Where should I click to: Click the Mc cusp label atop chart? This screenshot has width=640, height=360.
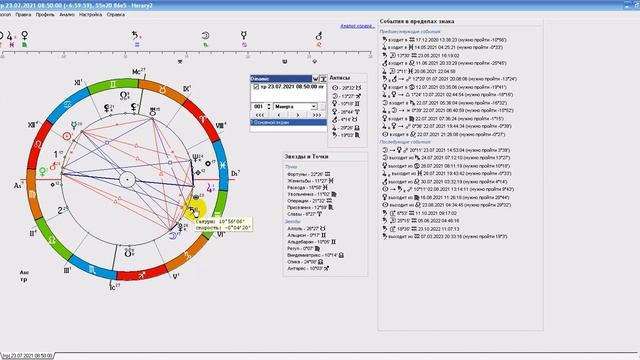[x=138, y=72]
